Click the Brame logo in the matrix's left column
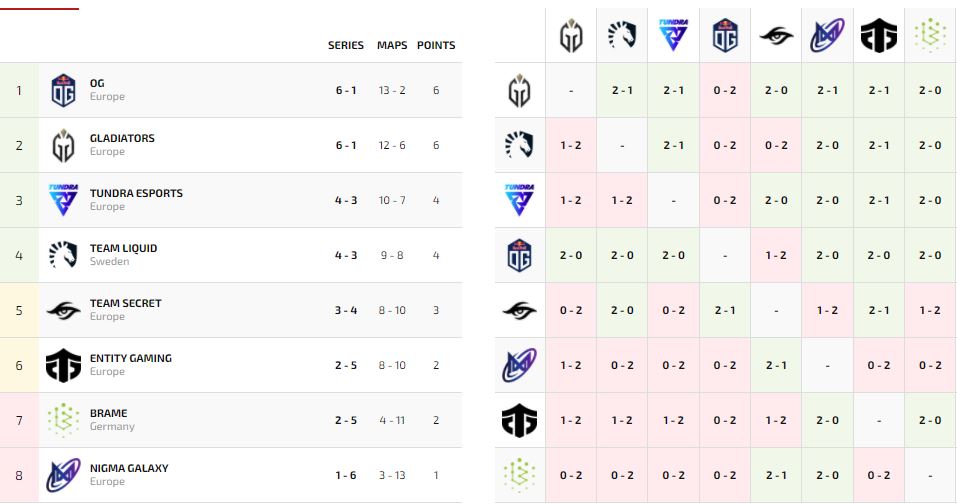This screenshot has height=504, width=957. point(519,475)
